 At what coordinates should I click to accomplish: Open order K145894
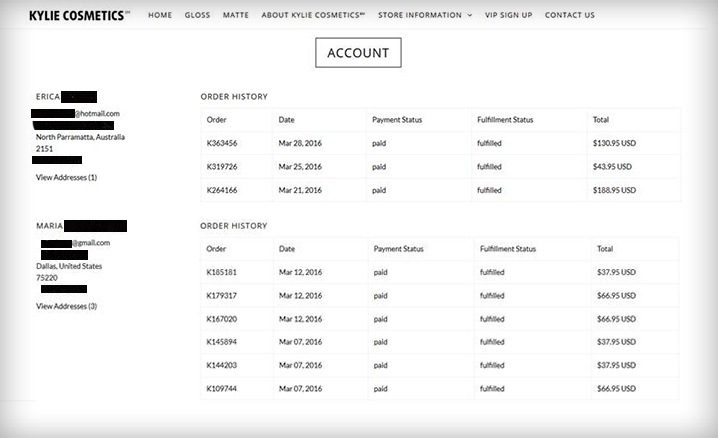coord(221,342)
